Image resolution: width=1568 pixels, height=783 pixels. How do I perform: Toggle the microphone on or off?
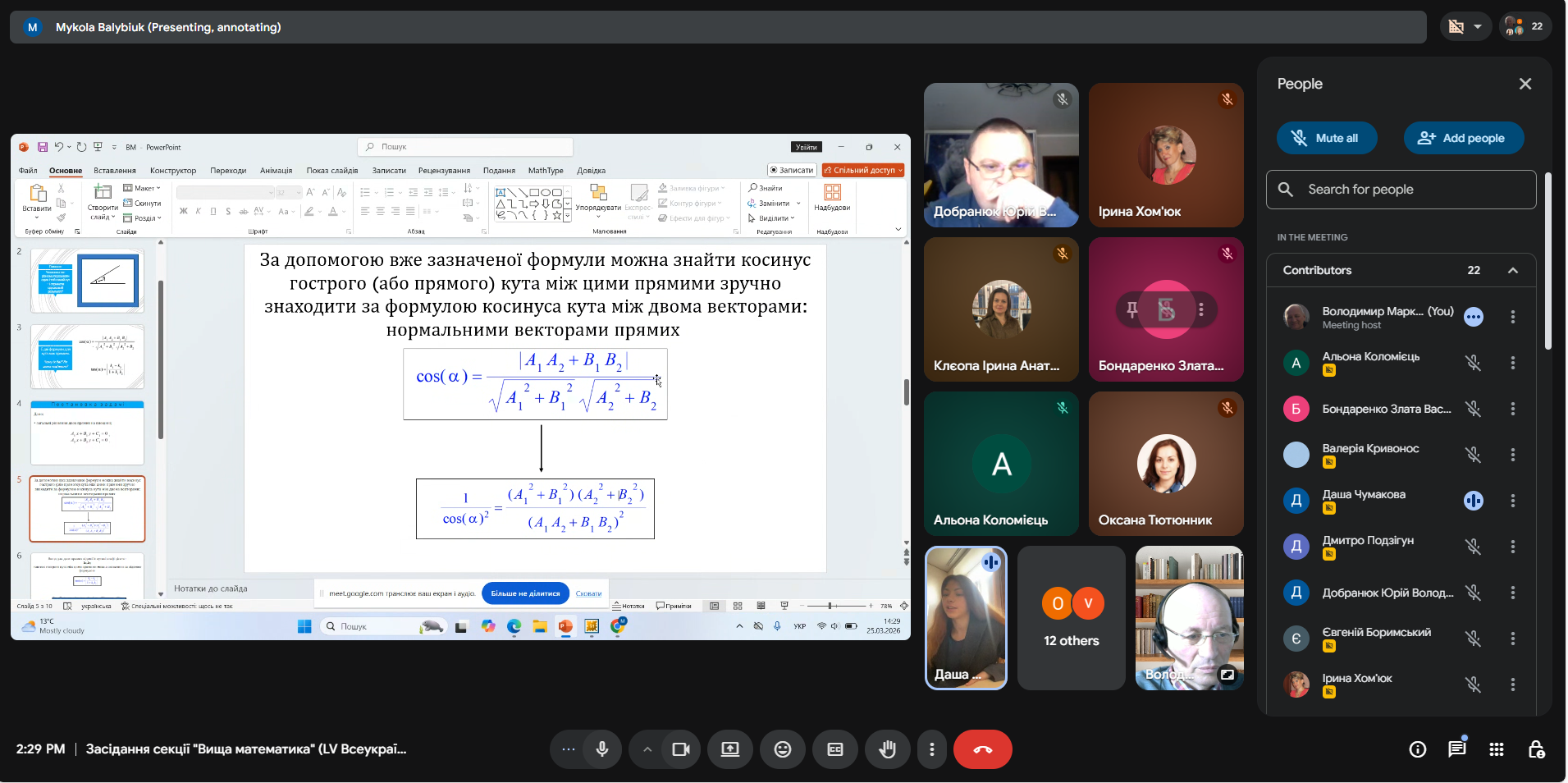[602, 749]
